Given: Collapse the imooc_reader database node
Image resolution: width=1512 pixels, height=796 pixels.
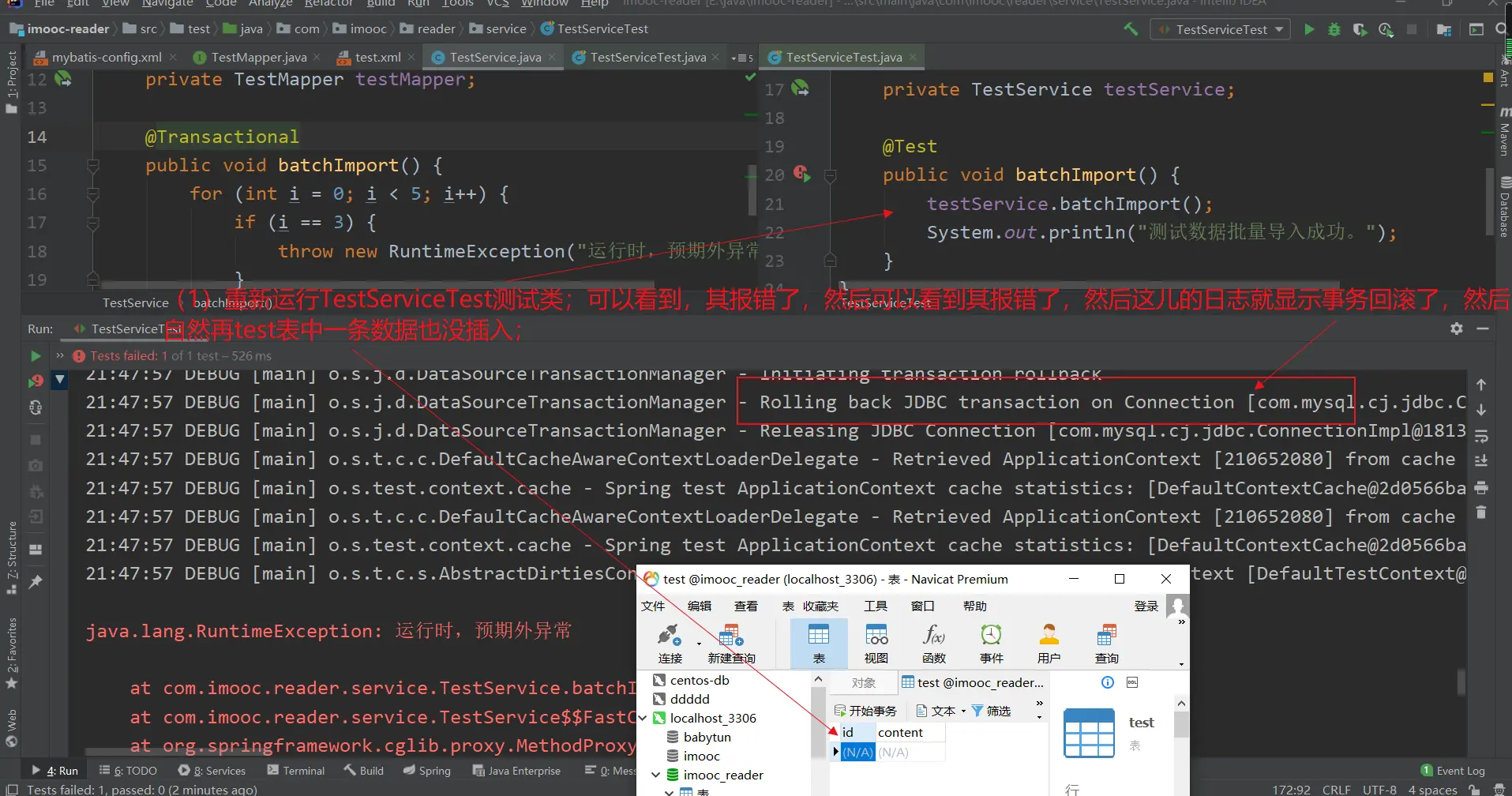Looking at the screenshot, I should click(655, 775).
